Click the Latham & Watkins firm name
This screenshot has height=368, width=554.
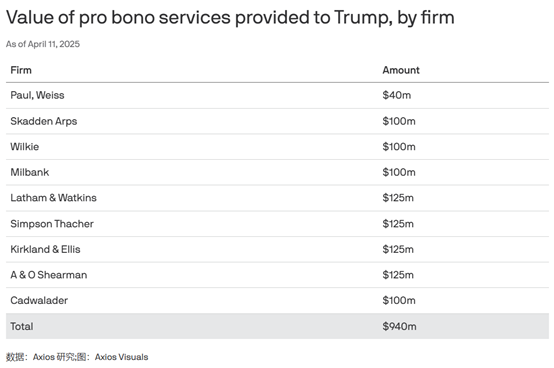pyautogui.click(x=53, y=198)
